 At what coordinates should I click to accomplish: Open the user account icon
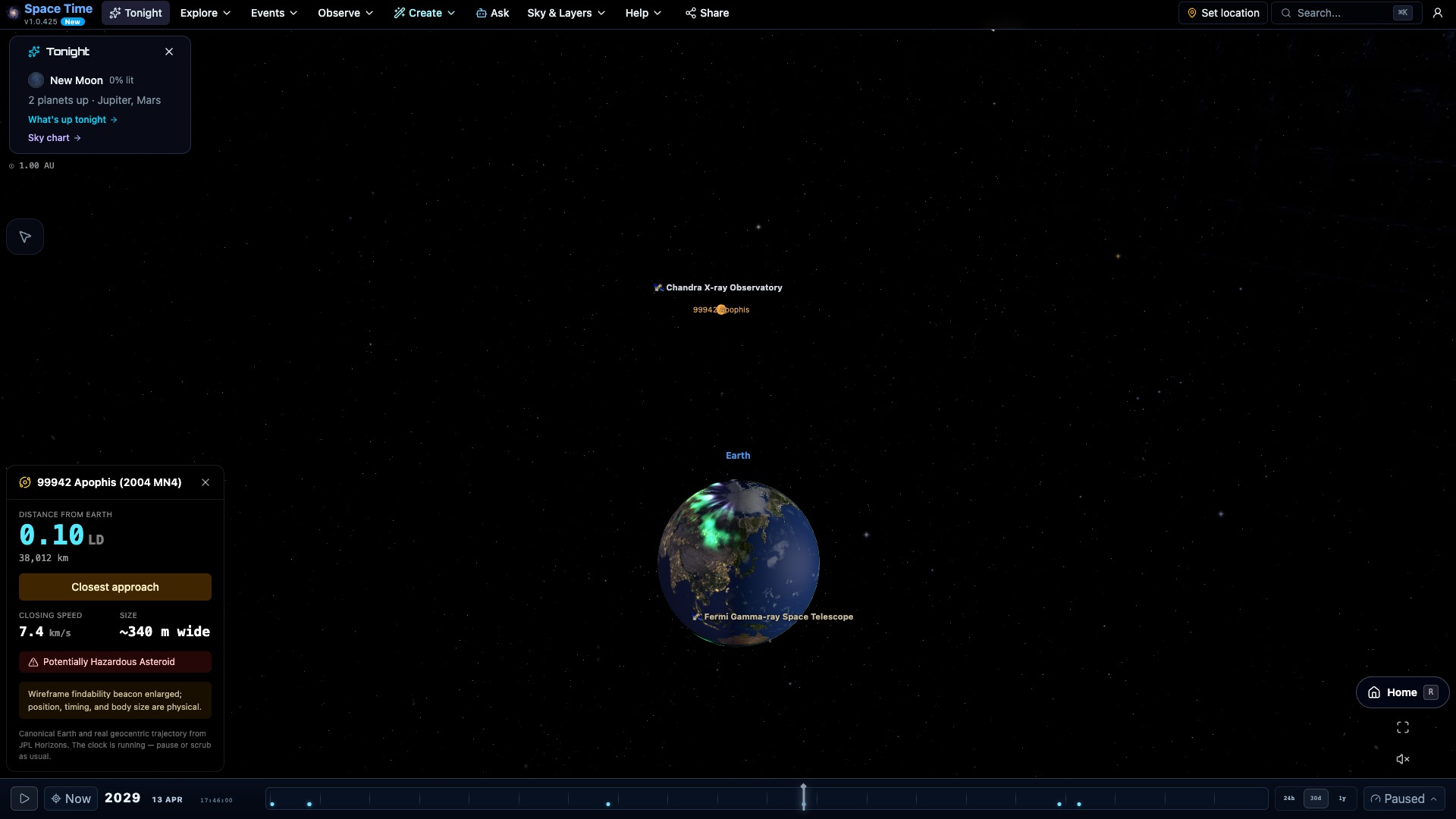click(1437, 13)
